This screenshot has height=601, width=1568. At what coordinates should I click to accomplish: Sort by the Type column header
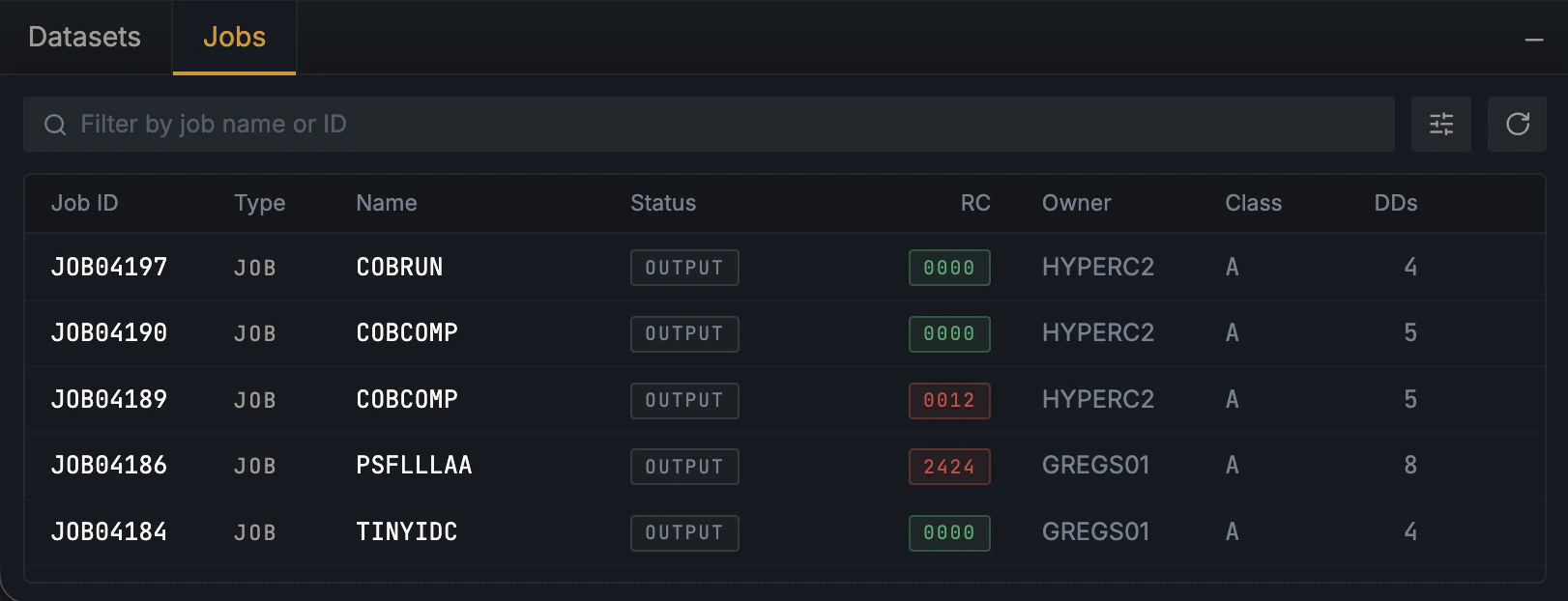pyautogui.click(x=259, y=203)
